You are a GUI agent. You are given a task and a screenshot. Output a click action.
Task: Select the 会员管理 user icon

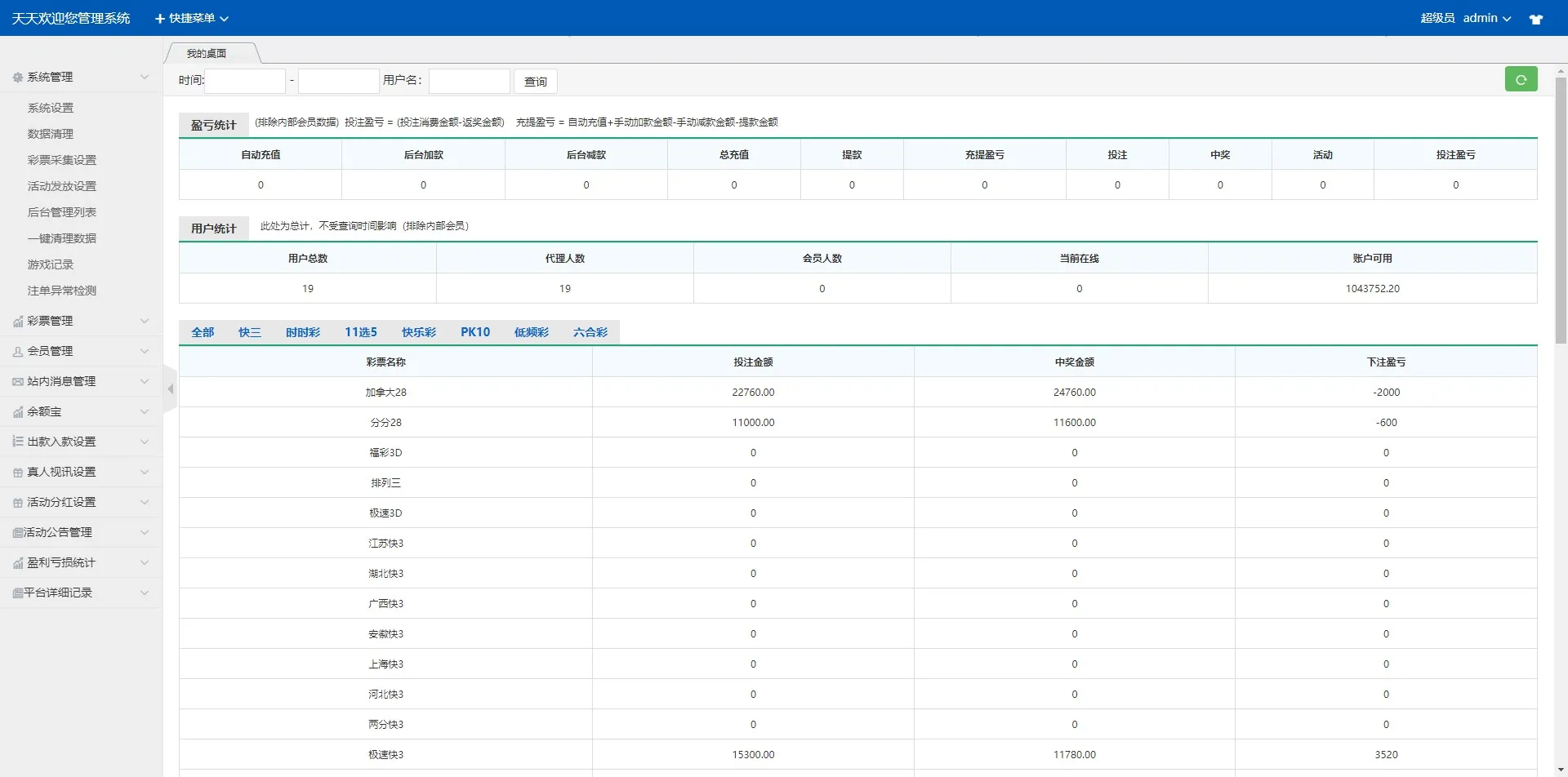click(16, 351)
